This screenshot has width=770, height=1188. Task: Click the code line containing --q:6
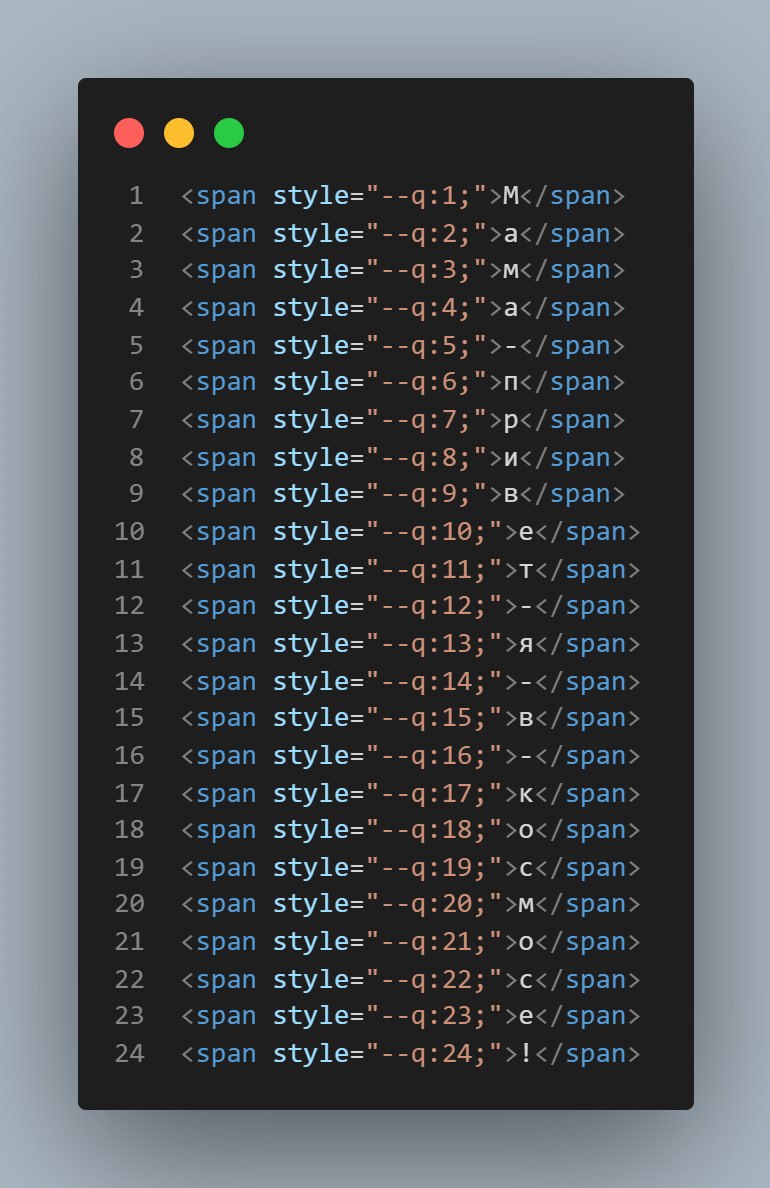point(402,382)
